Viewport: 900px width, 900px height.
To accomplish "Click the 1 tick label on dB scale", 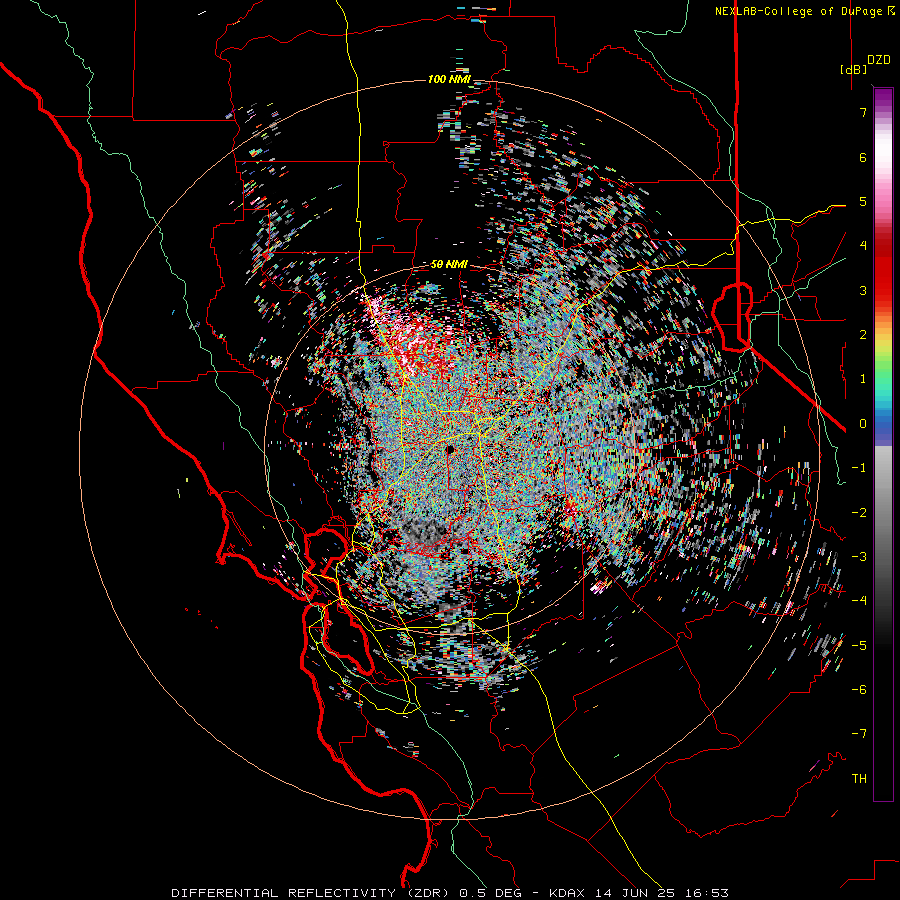I will (x=863, y=379).
